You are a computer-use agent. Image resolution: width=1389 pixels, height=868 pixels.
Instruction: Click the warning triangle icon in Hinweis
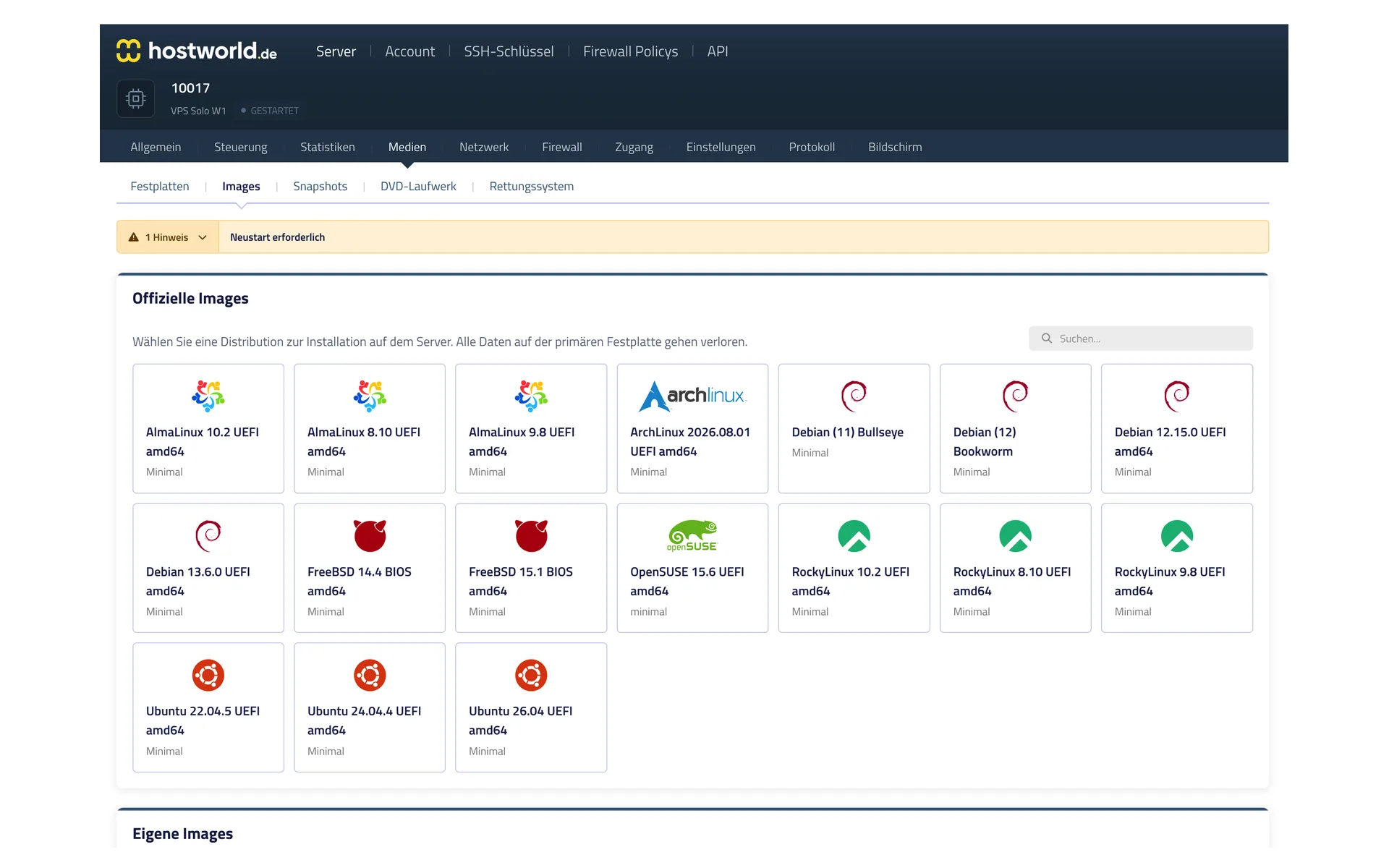point(134,237)
